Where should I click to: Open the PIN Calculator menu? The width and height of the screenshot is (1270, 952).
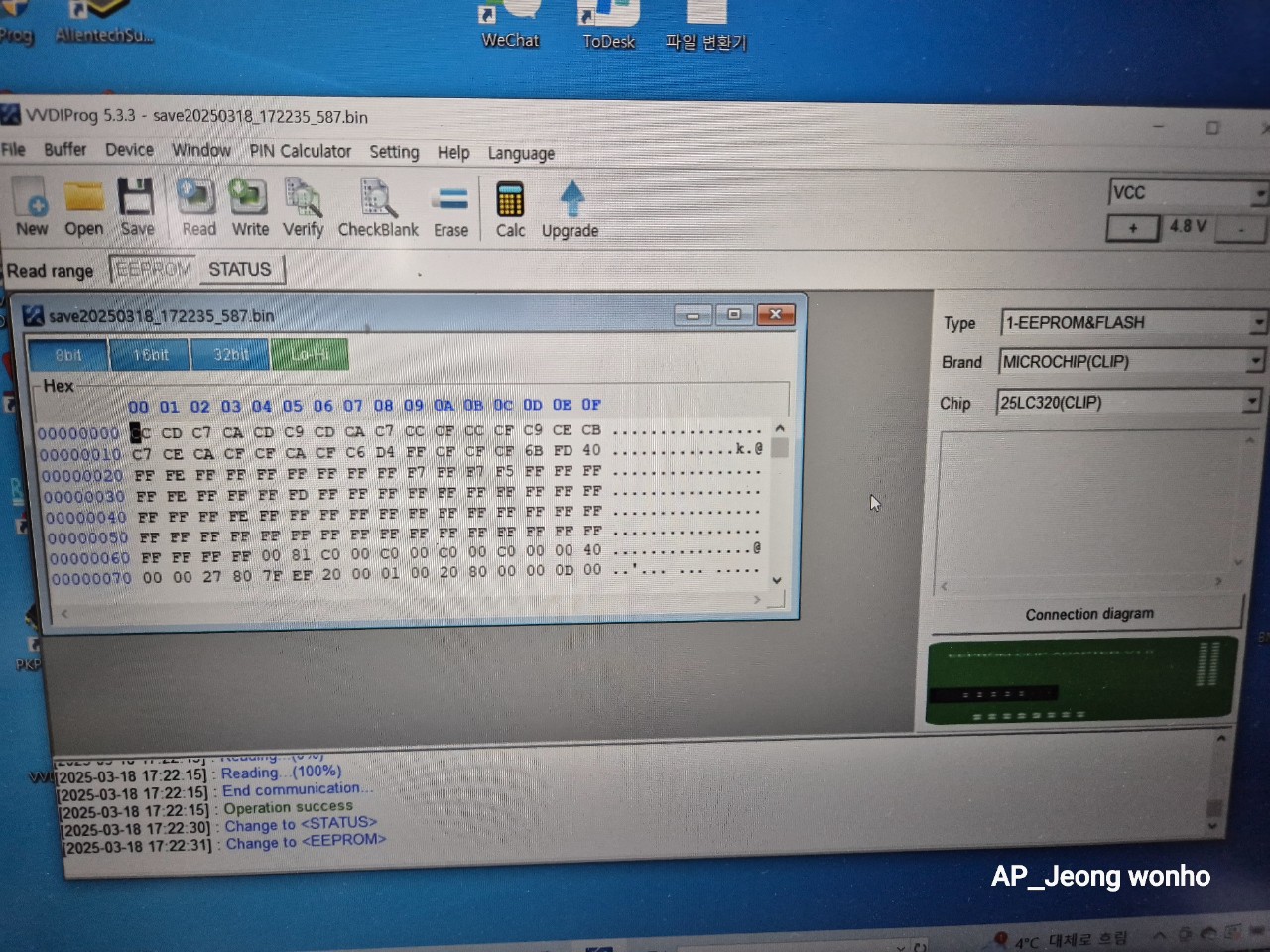tap(300, 151)
